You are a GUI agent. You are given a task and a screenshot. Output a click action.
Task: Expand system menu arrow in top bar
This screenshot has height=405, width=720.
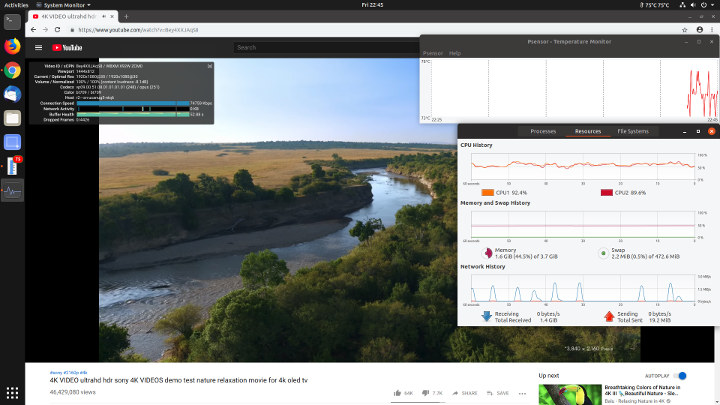712,5
